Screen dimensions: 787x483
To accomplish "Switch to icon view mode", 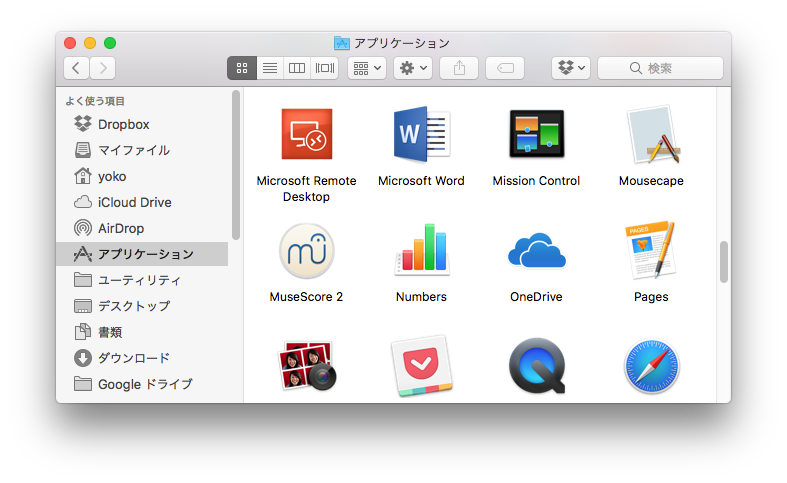I will point(242,68).
